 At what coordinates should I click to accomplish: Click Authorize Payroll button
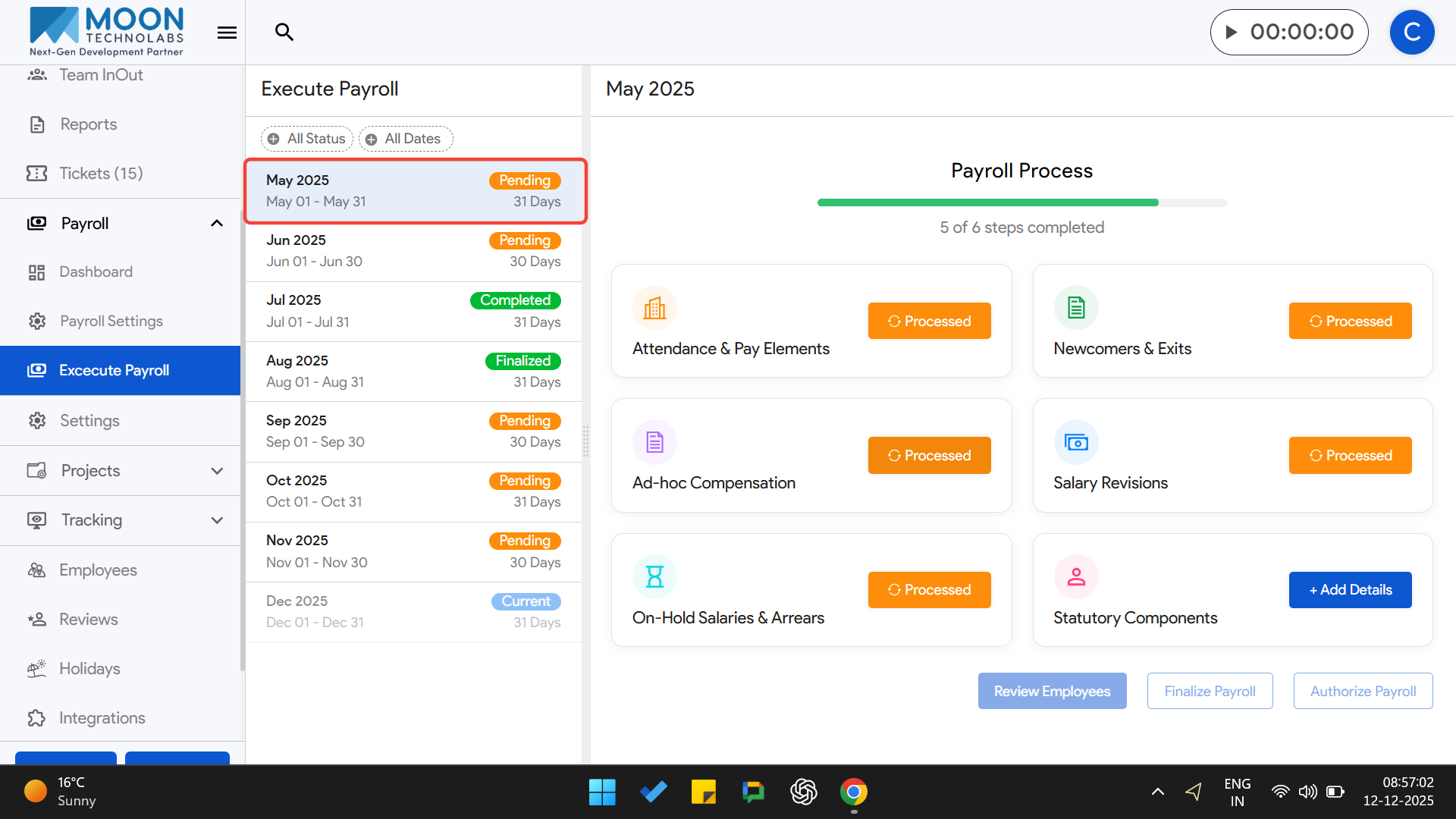1363,691
